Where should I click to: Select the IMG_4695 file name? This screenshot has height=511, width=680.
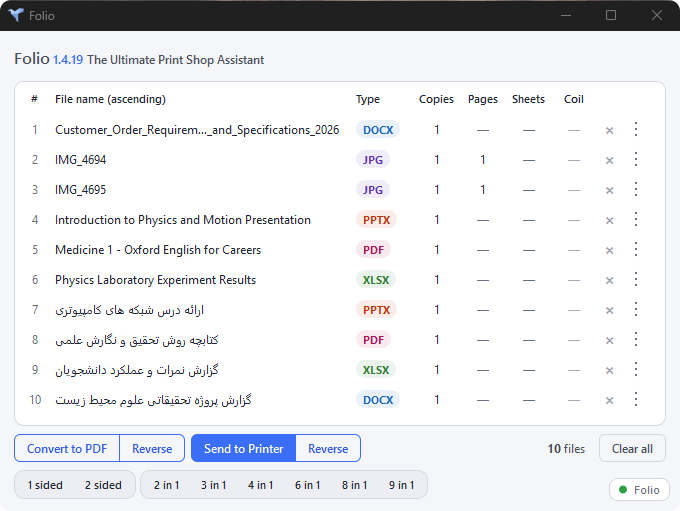tap(80, 190)
